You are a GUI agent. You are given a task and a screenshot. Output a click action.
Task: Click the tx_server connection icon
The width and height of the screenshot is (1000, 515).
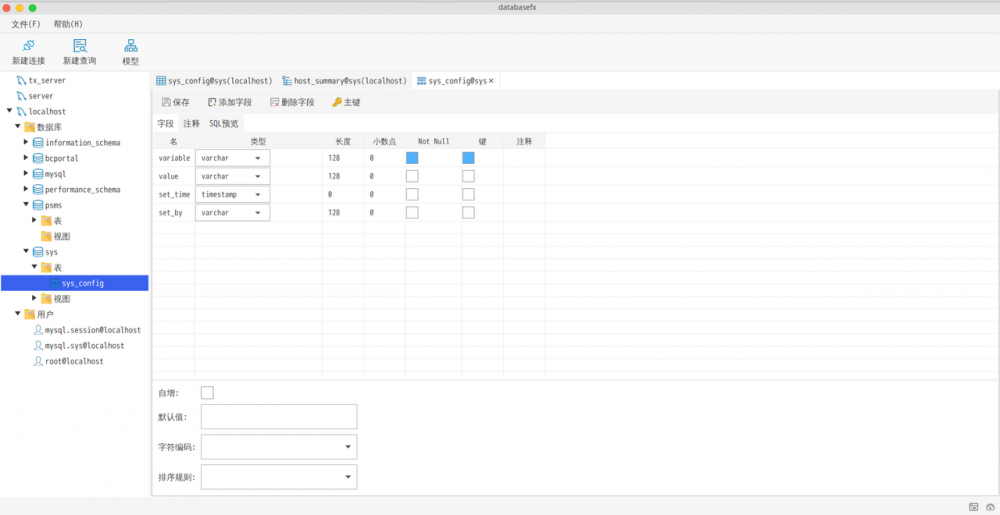[x=22, y=80]
